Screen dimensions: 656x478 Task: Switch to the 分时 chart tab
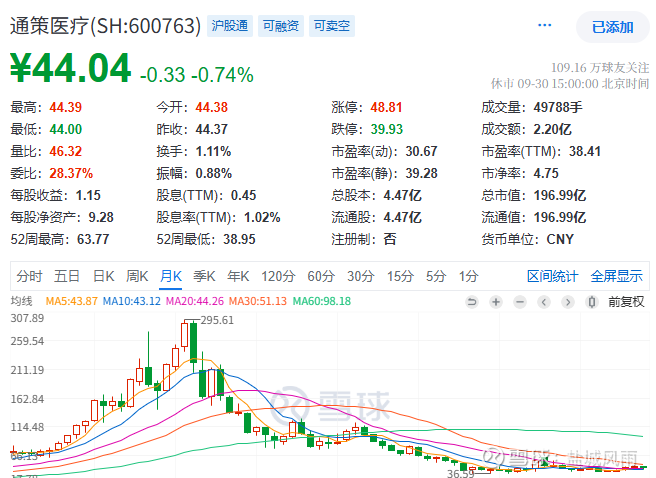(30, 276)
